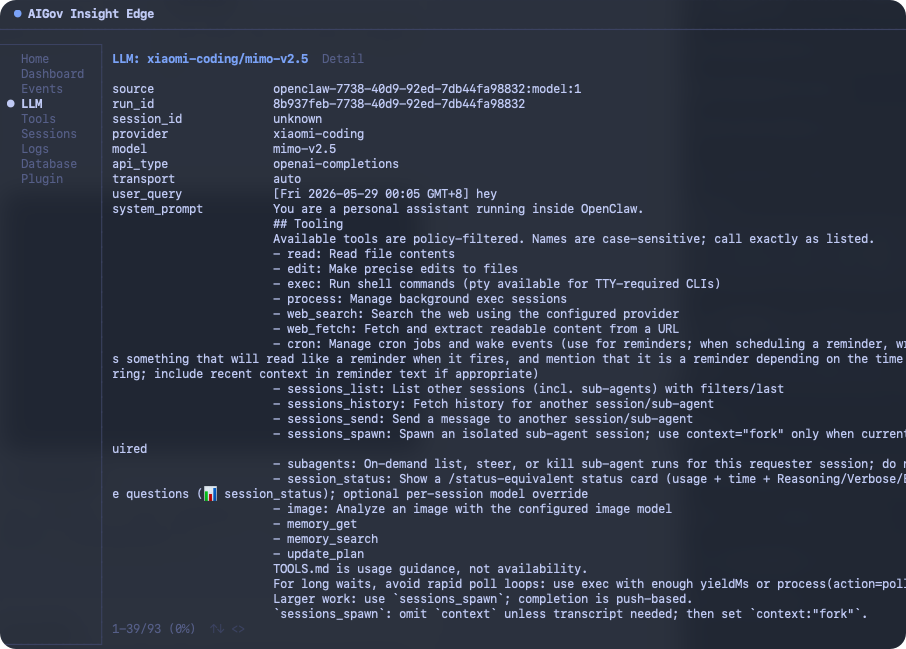The width and height of the screenshot is (906, 649).
Task: Select the run_id value text
Action: point(399,104)
